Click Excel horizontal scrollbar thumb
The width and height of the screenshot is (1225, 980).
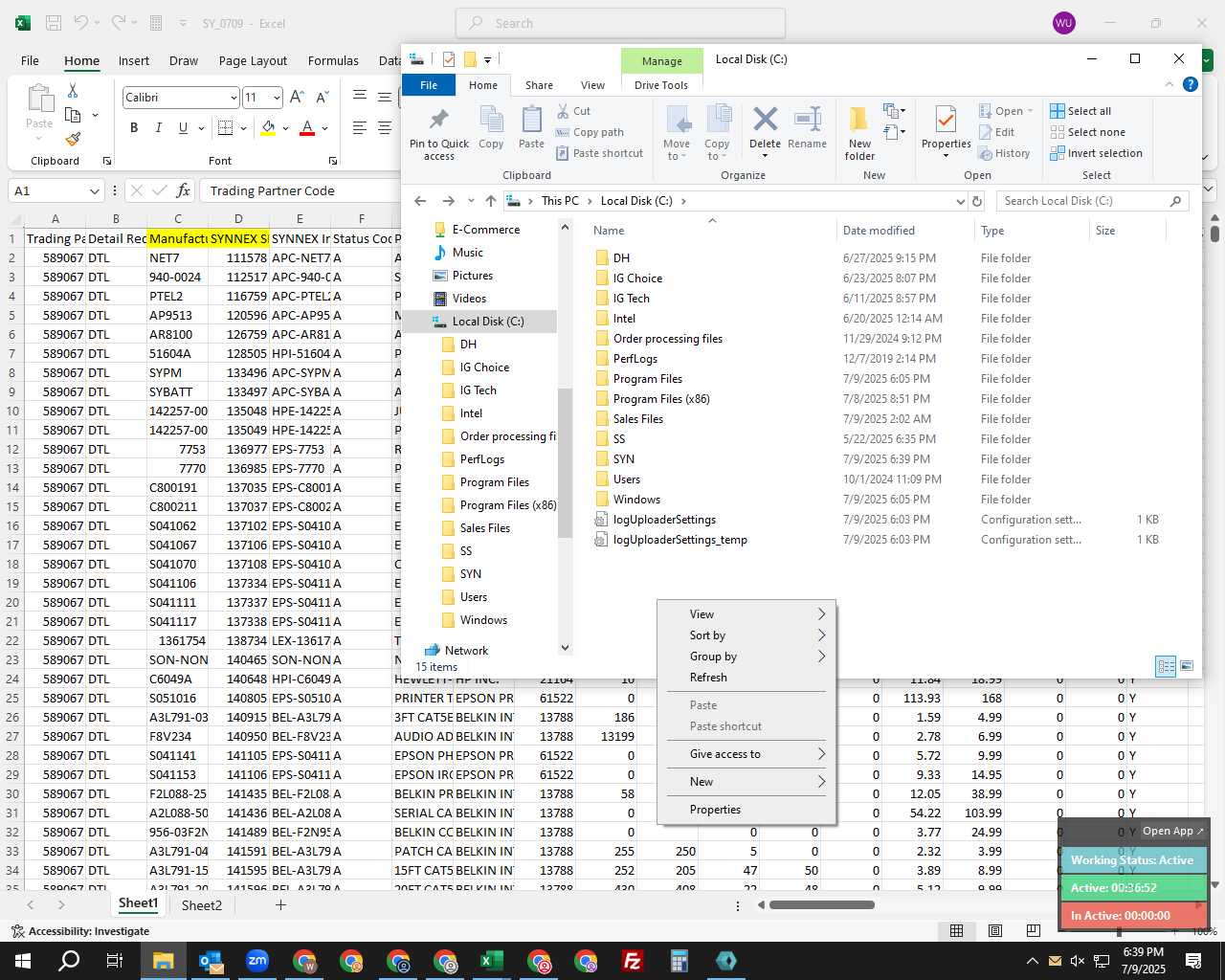822,904
